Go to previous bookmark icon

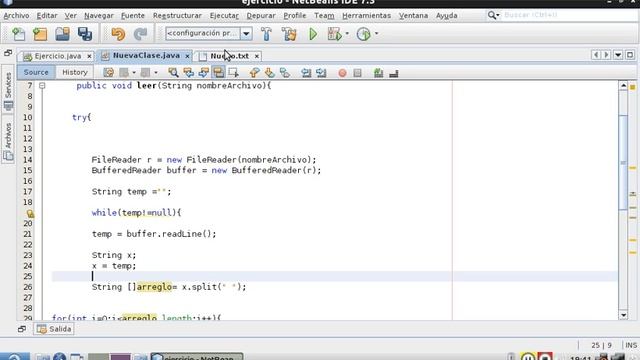[254, 73]
